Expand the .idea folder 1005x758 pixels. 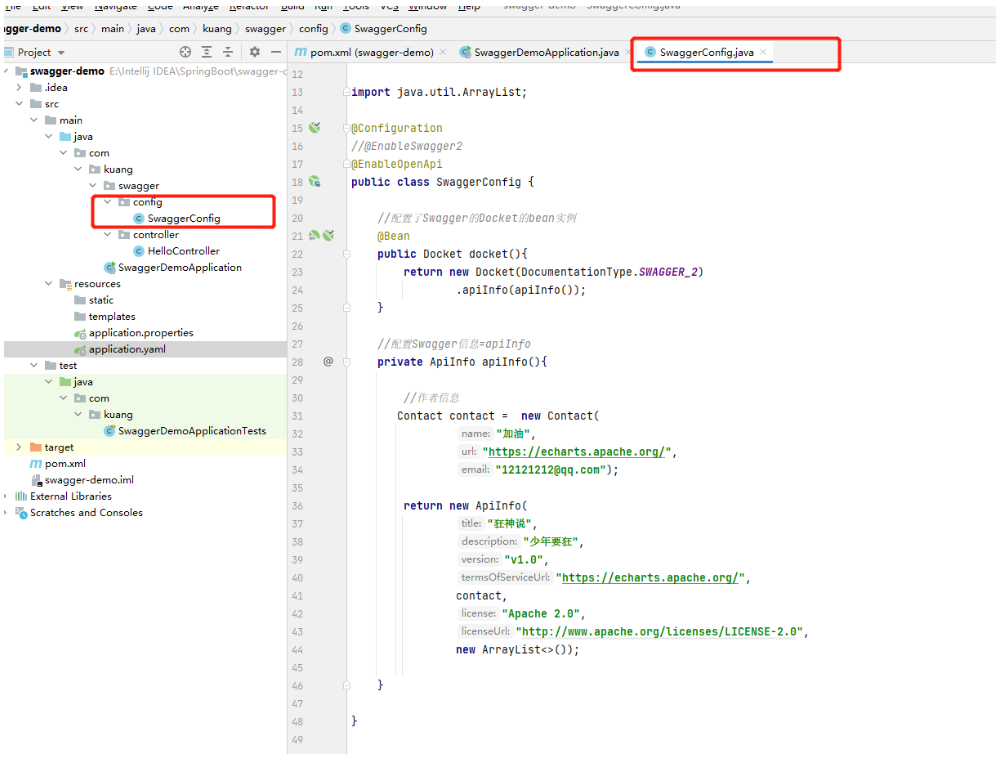click(x=19, y=88)
